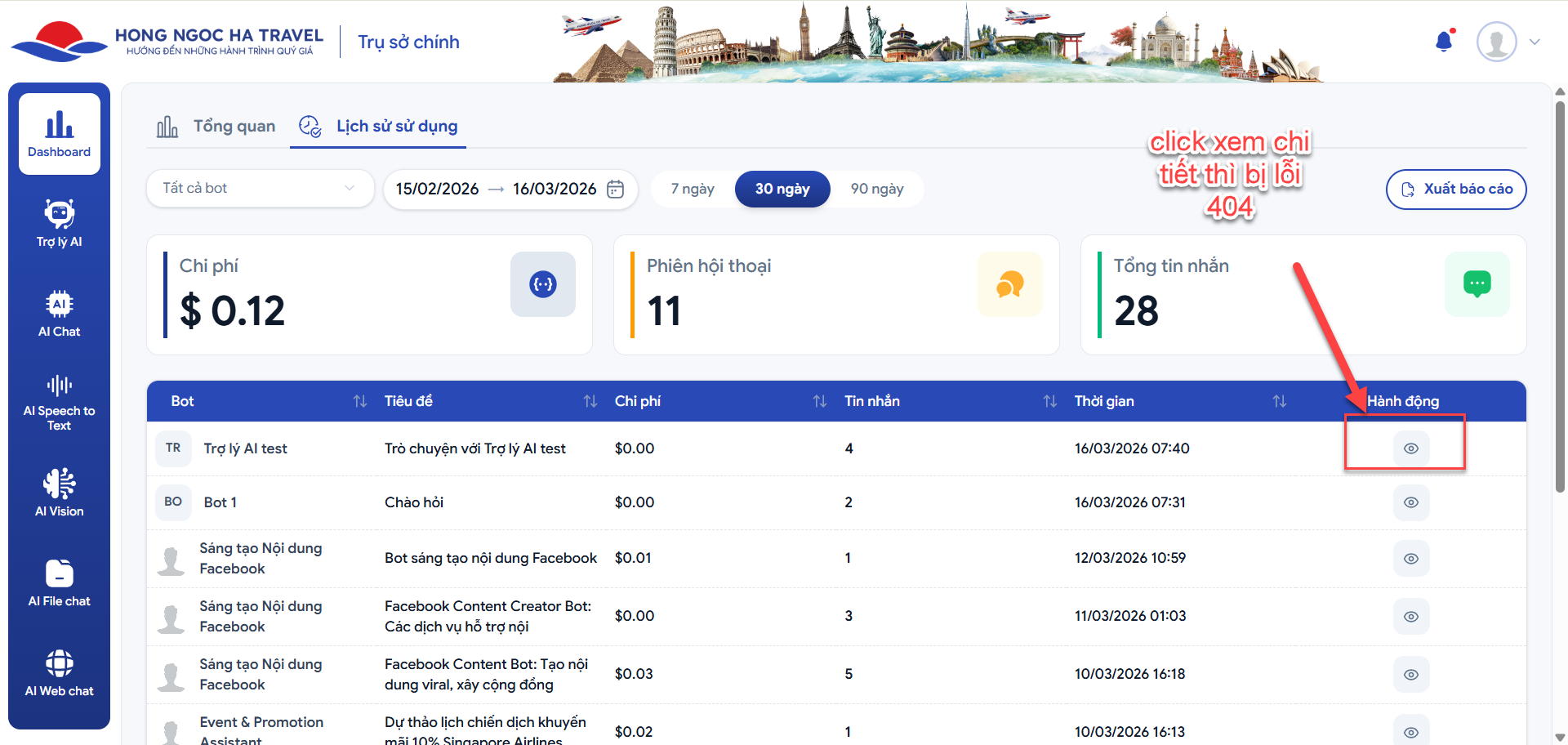
Task: View details of 12/03/2026 10:59 conversation
Action: pos(1410,559)
